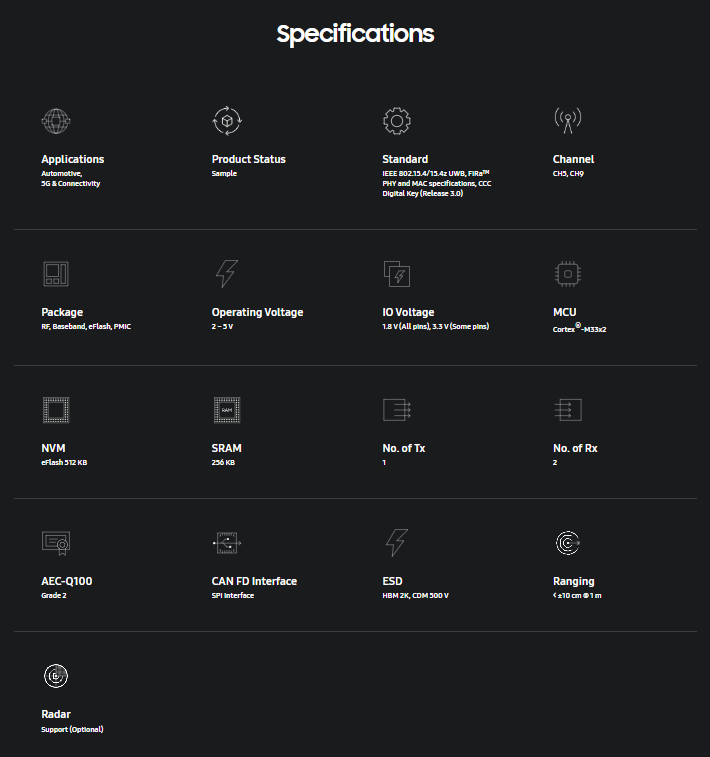Select the NVM memory chip icon
The width and height of the screenshot is (710, 757).
(56, 410)
